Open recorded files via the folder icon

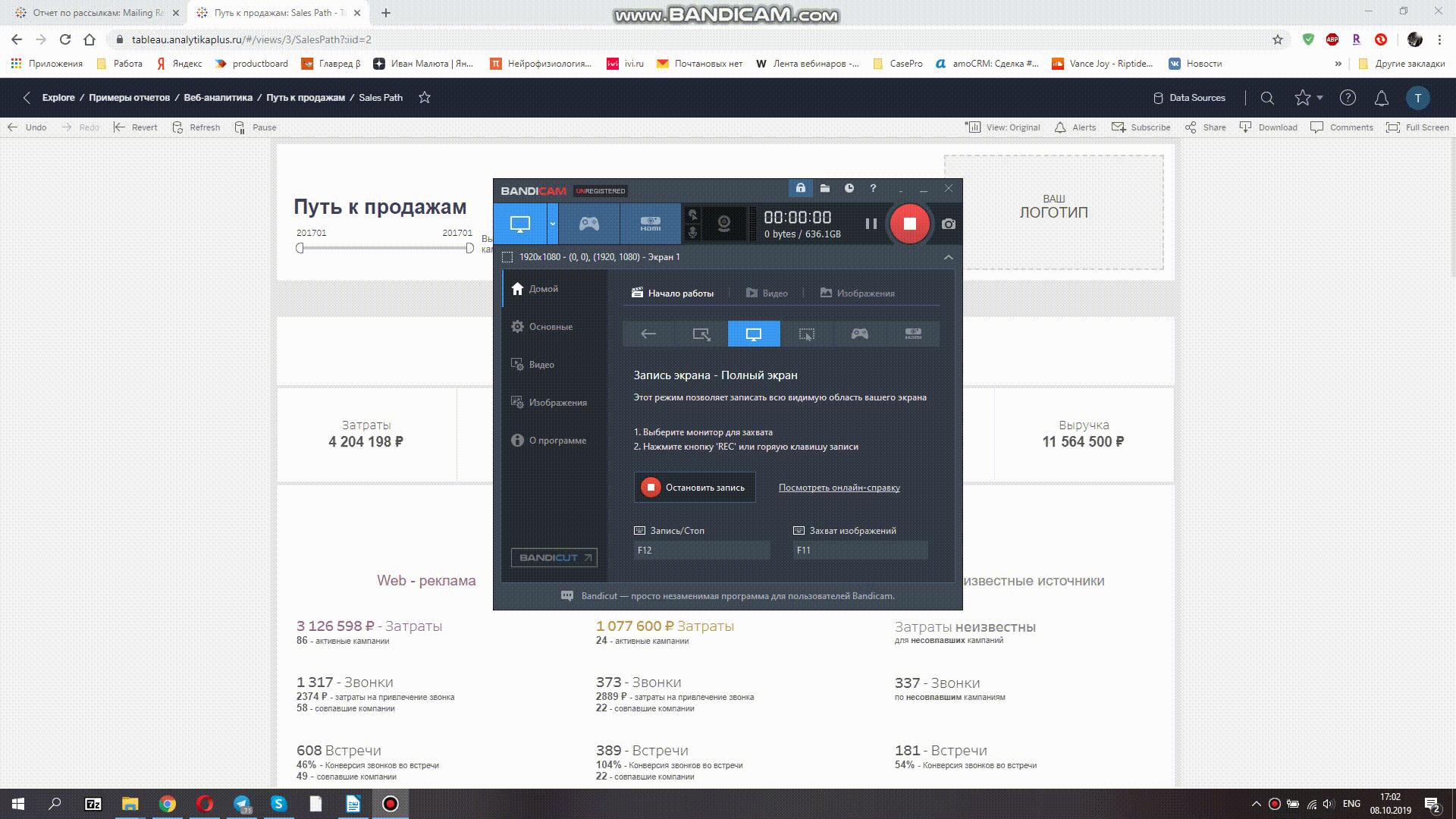[x=825, y=188]
